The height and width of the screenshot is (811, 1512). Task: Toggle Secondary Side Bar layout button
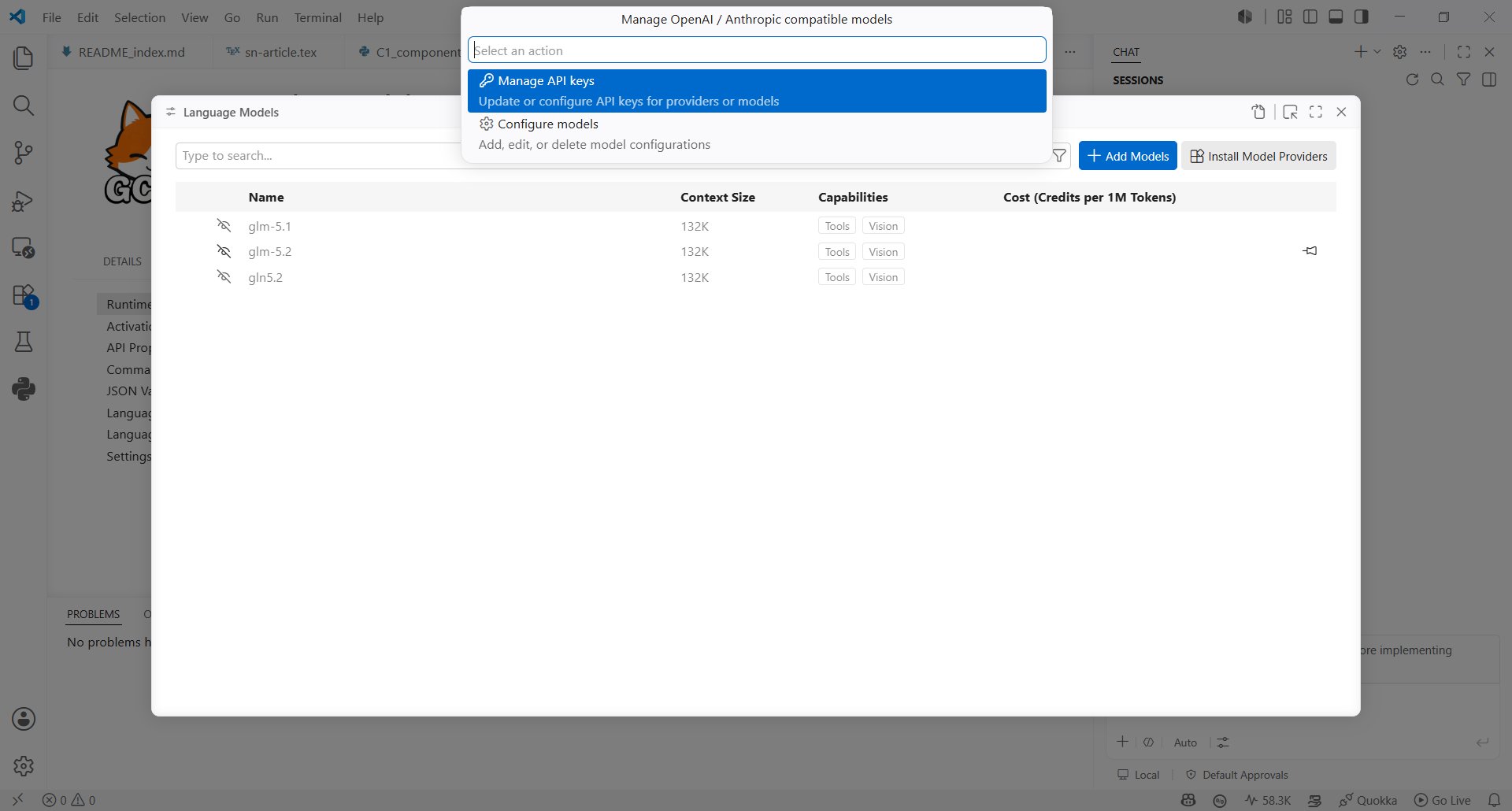(1362, 17)
